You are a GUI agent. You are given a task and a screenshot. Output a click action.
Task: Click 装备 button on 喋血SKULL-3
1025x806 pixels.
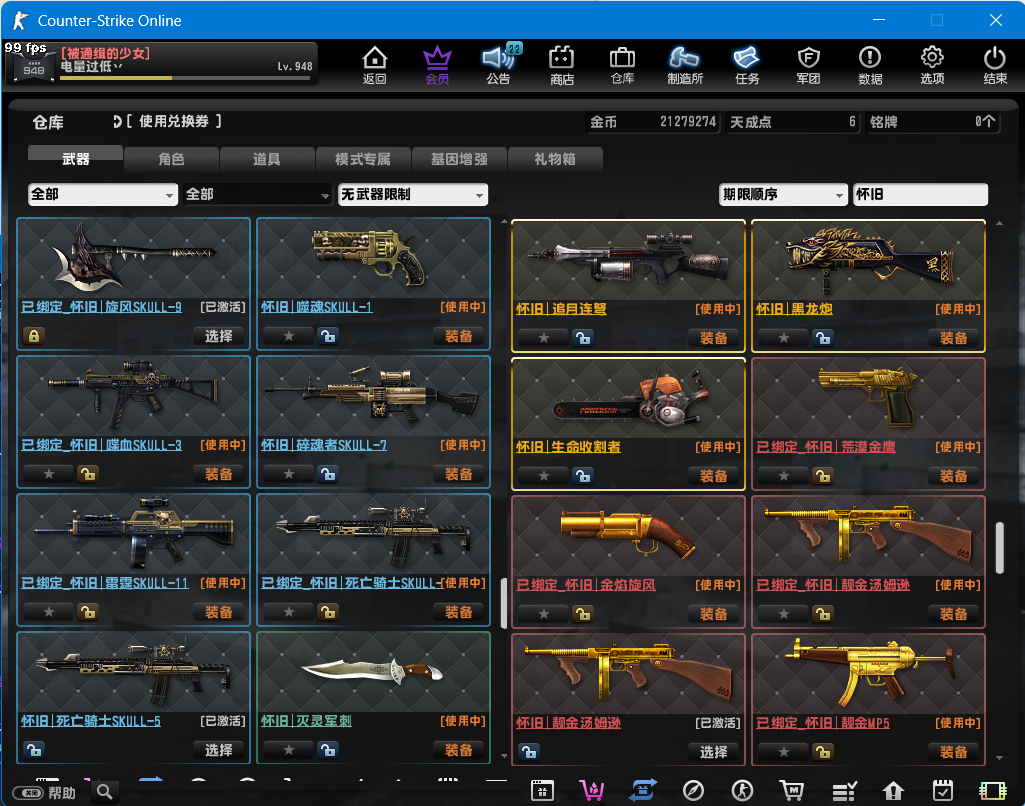pos(218,474)
